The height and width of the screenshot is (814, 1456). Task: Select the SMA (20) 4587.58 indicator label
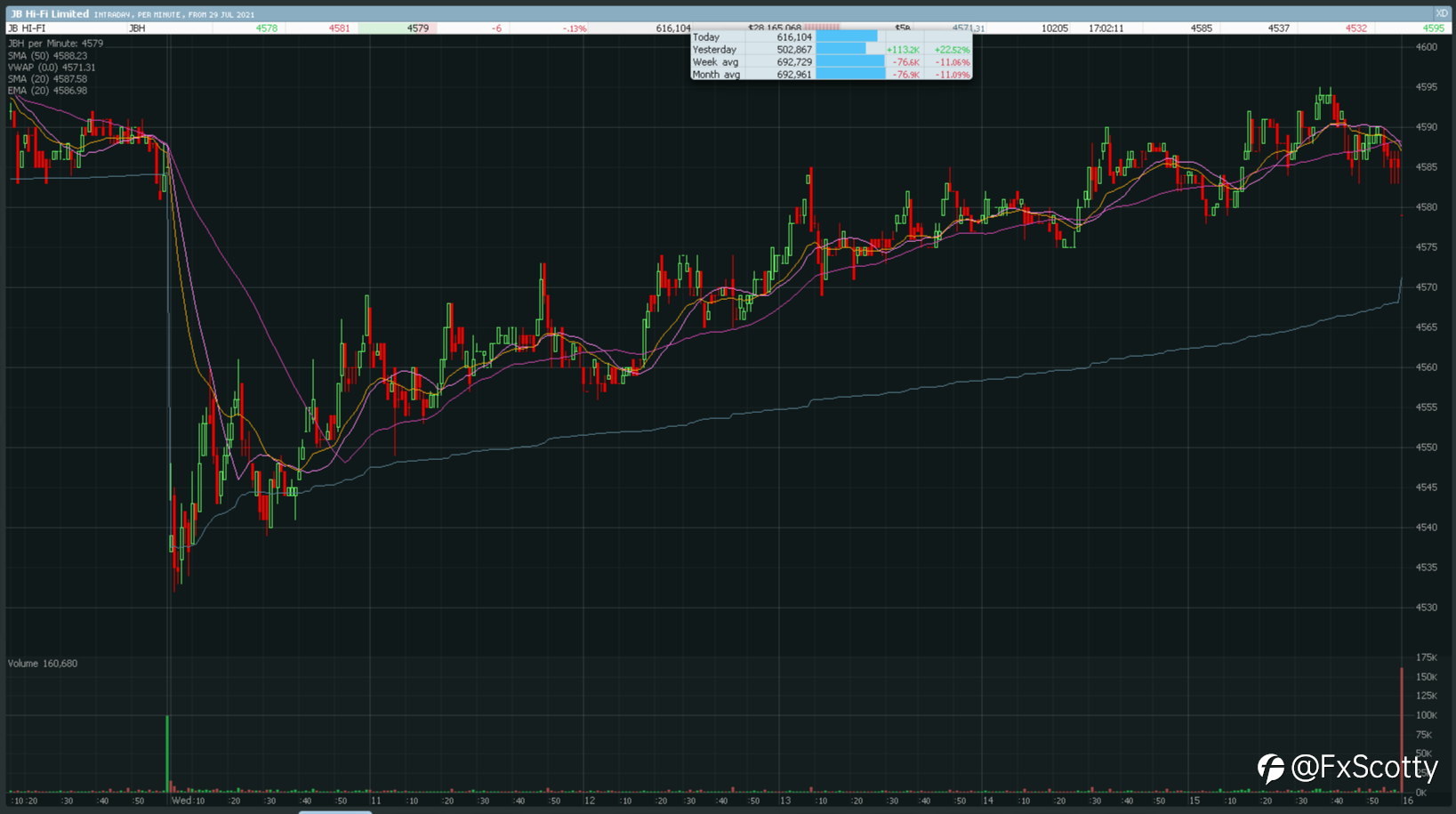(48, 79)
